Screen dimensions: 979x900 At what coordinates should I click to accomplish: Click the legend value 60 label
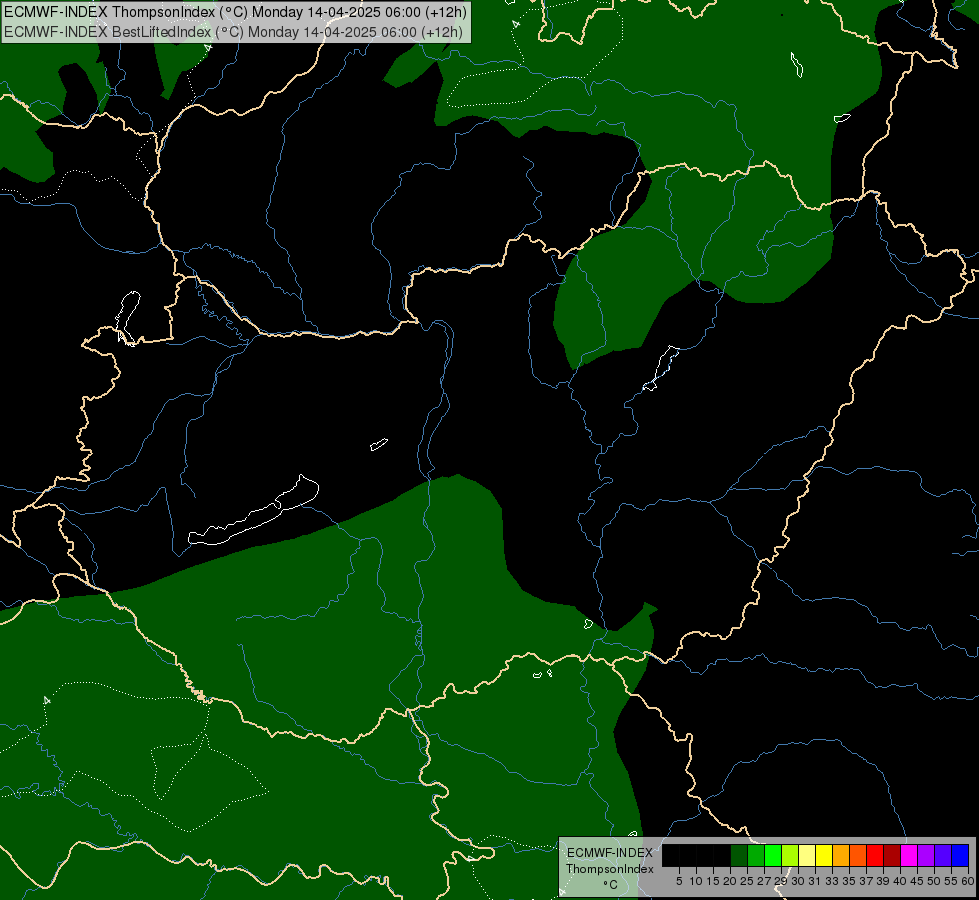pos(968,881)
